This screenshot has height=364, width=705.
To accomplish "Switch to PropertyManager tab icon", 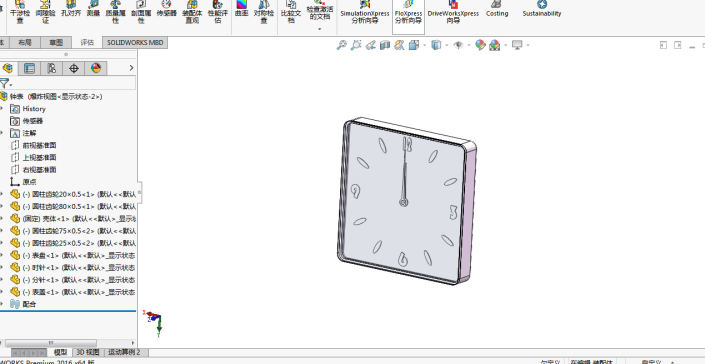I will [30, 68].
